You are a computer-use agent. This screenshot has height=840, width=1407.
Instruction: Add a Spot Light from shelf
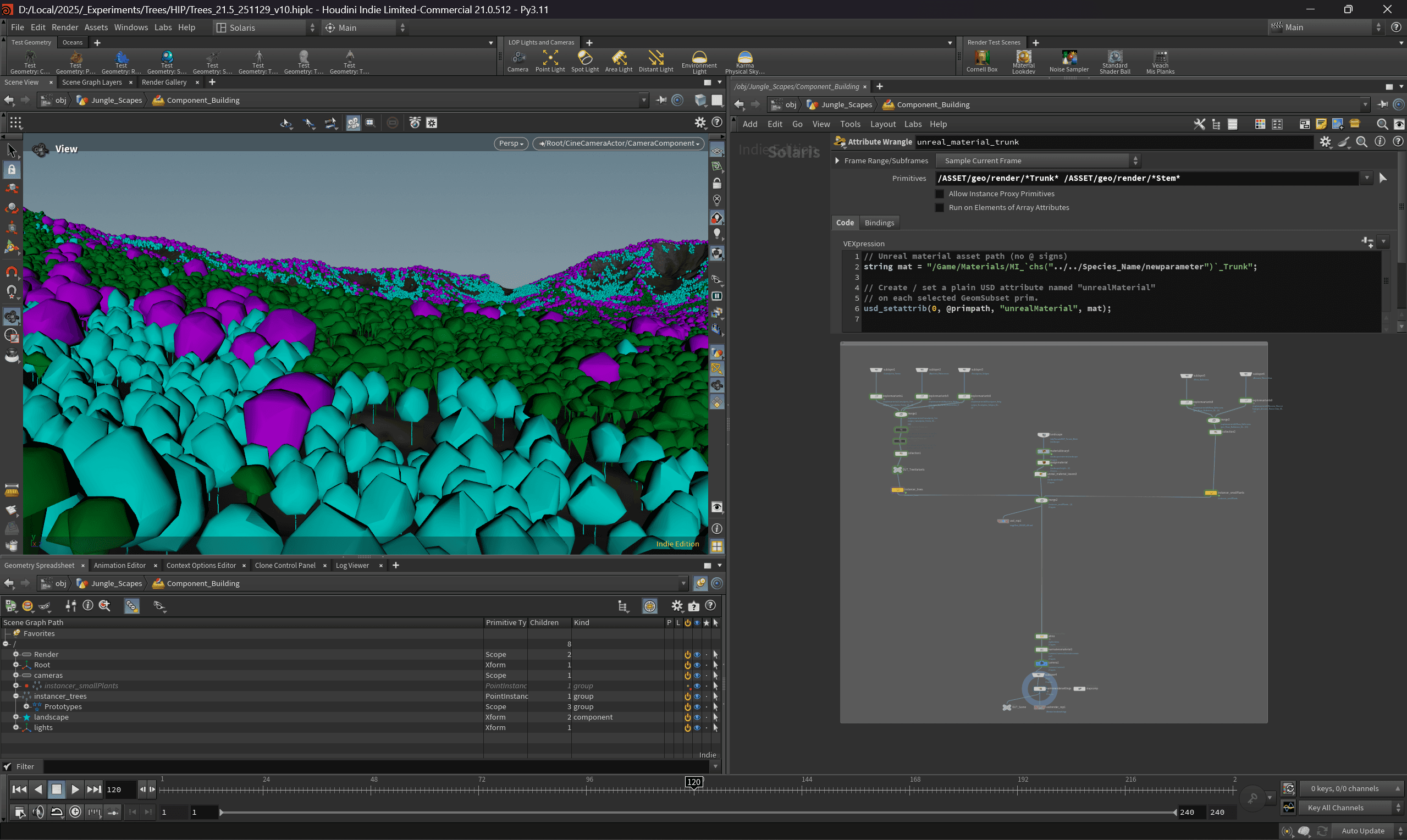584,60
